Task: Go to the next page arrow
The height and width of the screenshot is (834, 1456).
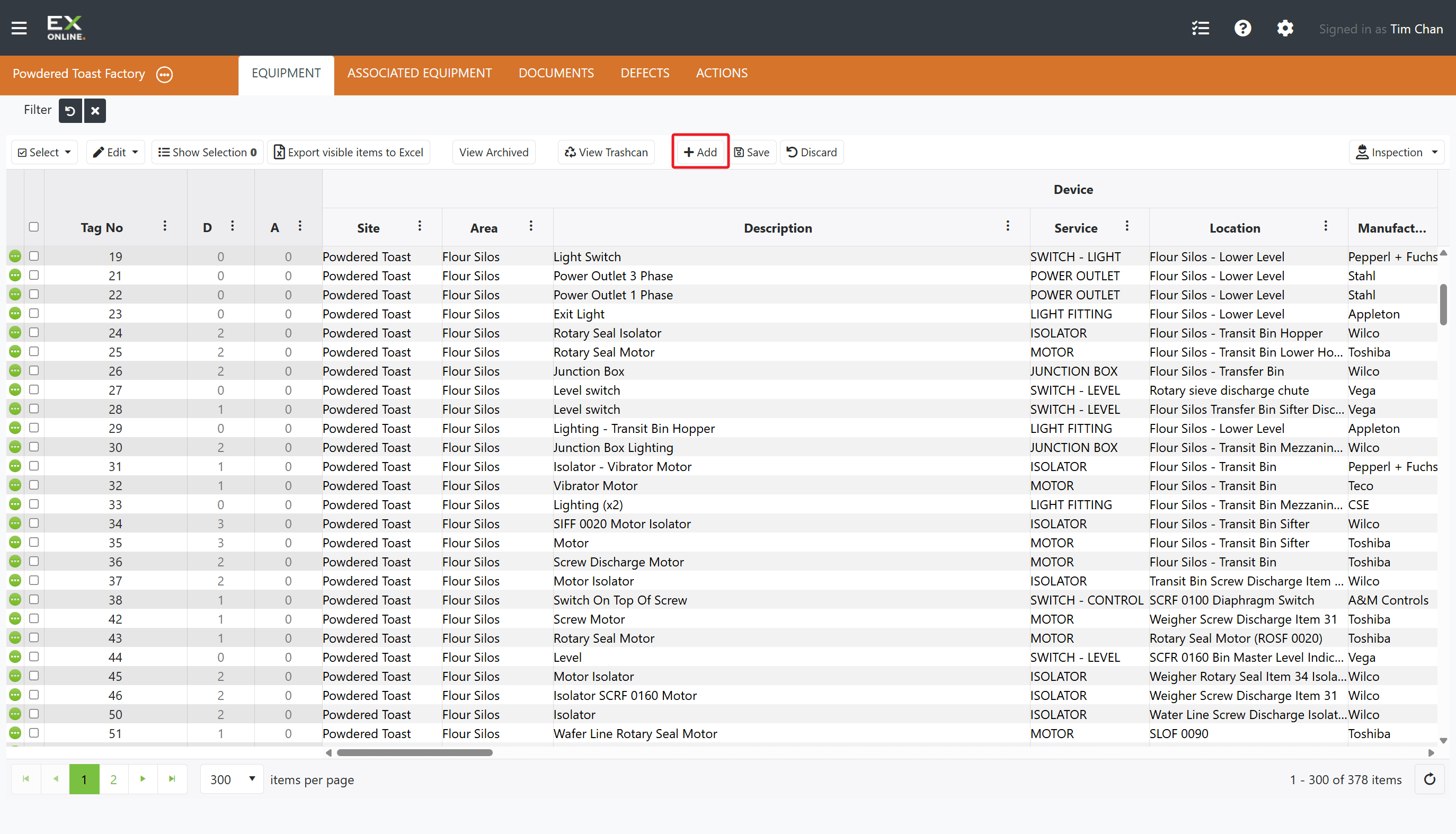Action: (143, 779)
